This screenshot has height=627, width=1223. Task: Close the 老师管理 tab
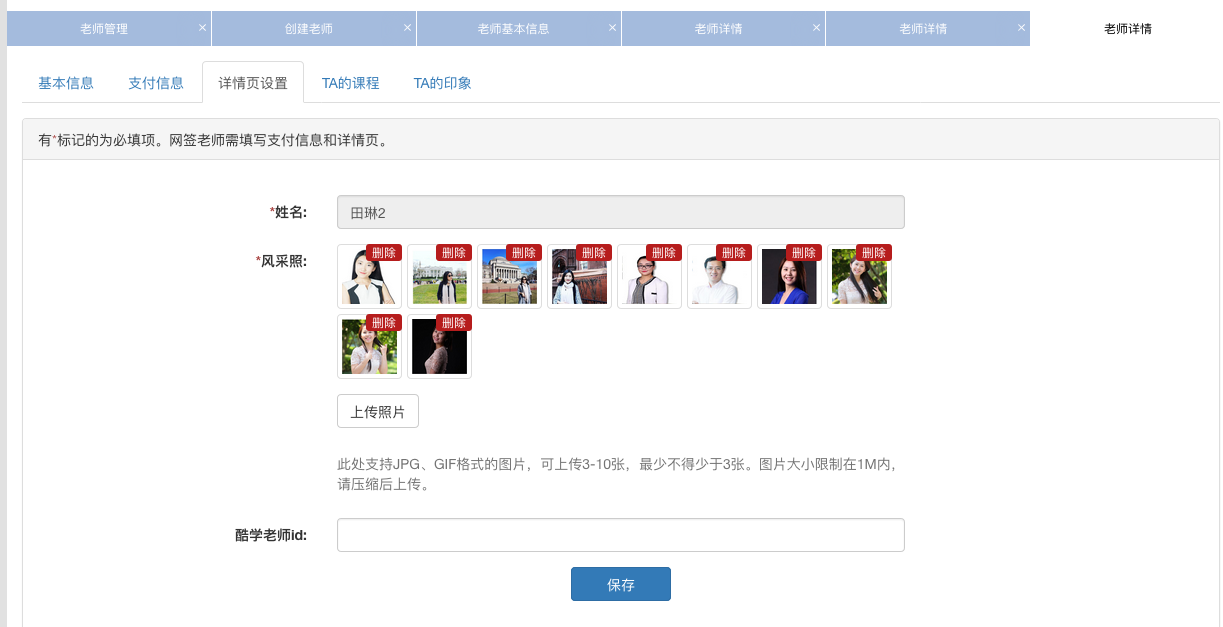pos(202,28)
